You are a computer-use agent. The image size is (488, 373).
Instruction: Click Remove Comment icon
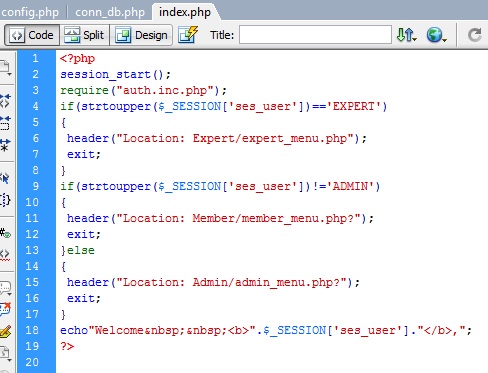(6, 310)
